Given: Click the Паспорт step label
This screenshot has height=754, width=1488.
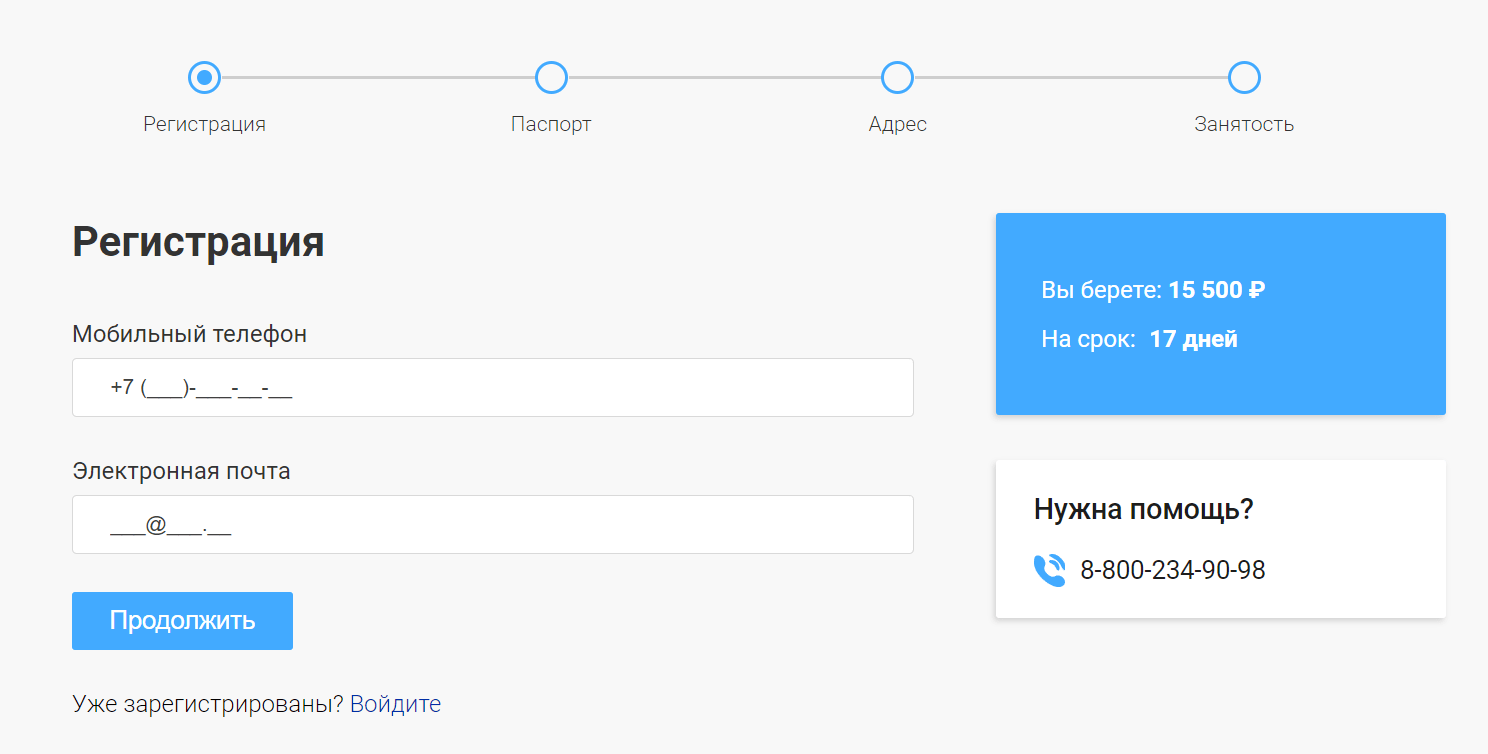Looking at the screenshot, I should coord(551,124).
